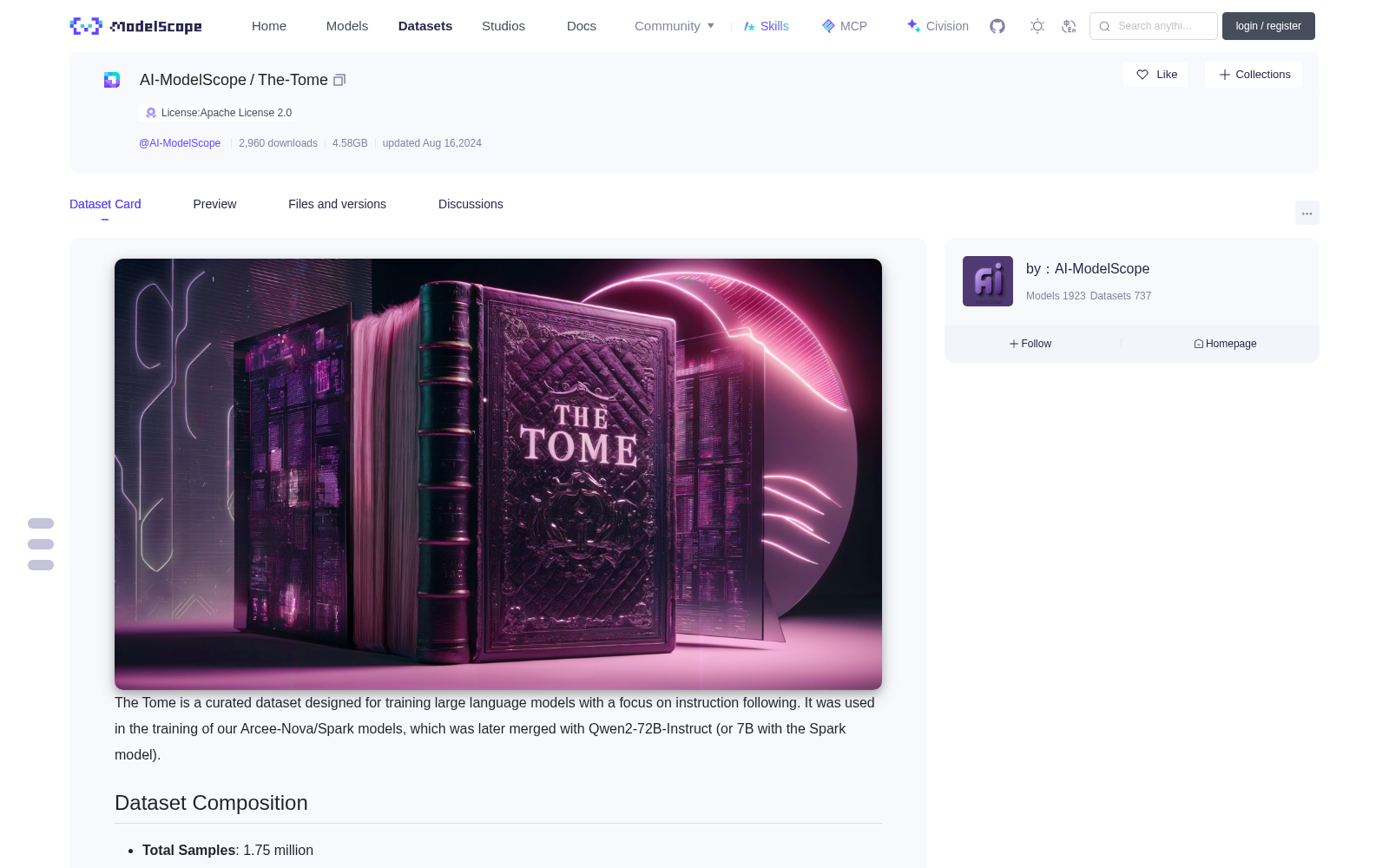Open the @AI-ModelScope owner link
The width and height of the screenshot is (1389, 868).
[180, 143]
